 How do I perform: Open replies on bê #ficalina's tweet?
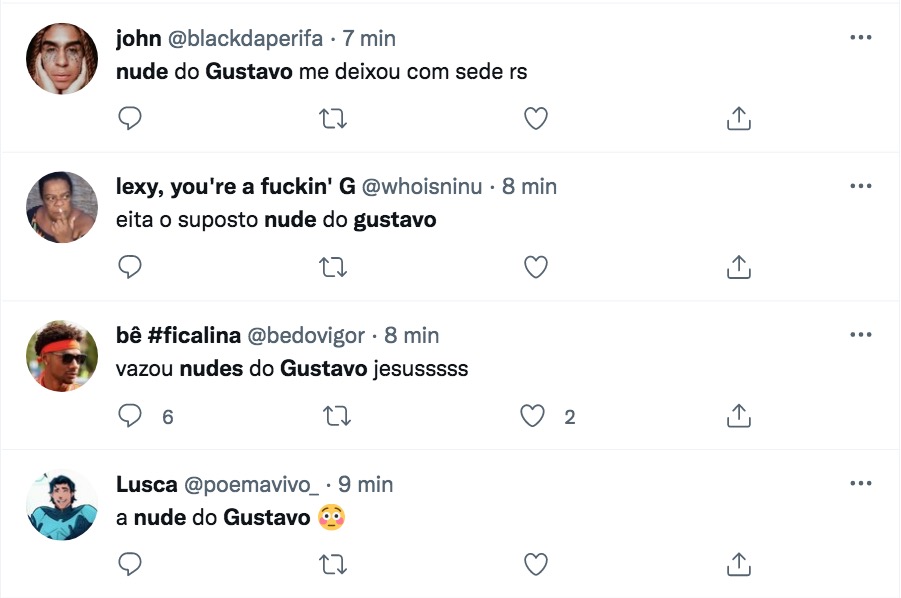point(131,416)
